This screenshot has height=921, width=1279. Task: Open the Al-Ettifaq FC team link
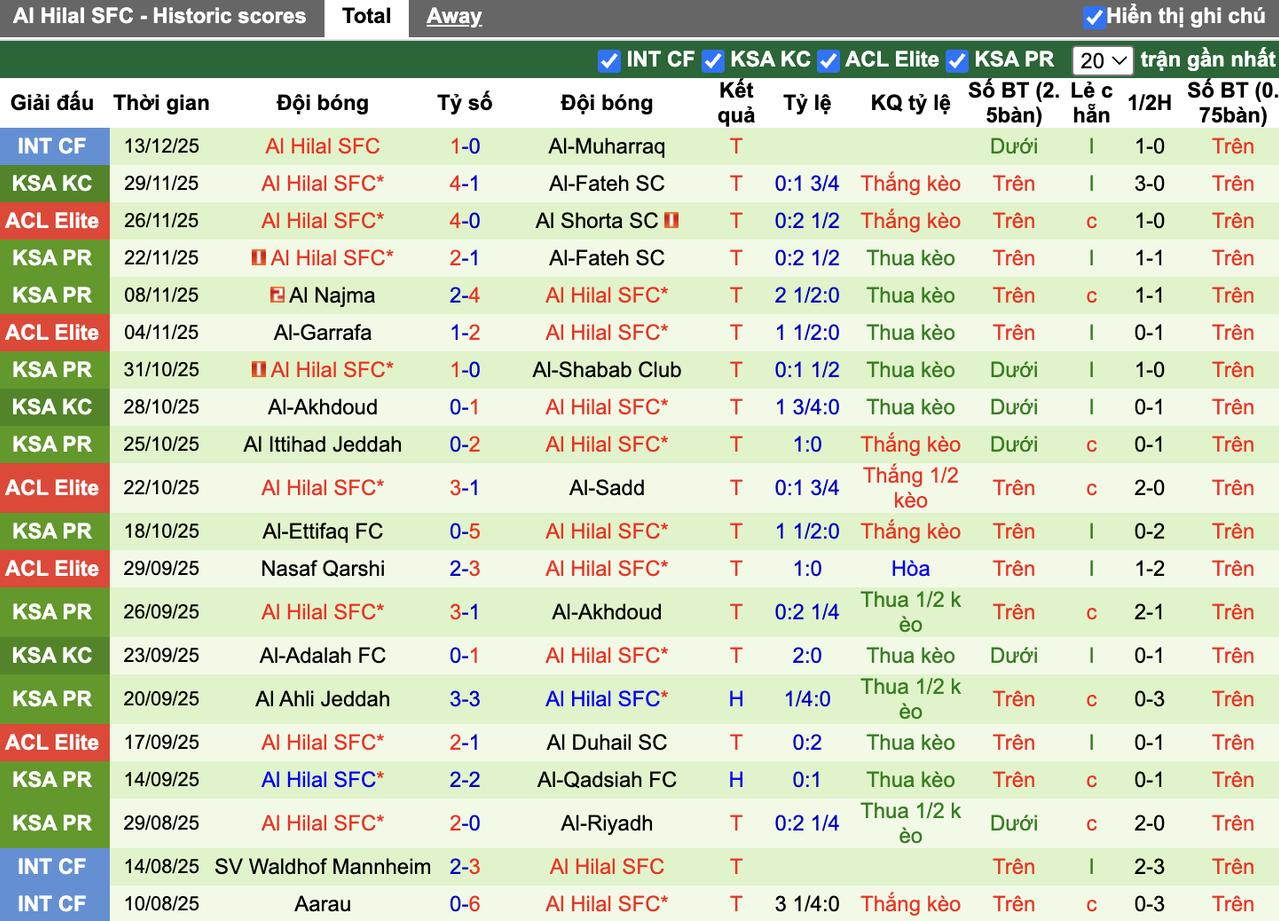point(322,531)
